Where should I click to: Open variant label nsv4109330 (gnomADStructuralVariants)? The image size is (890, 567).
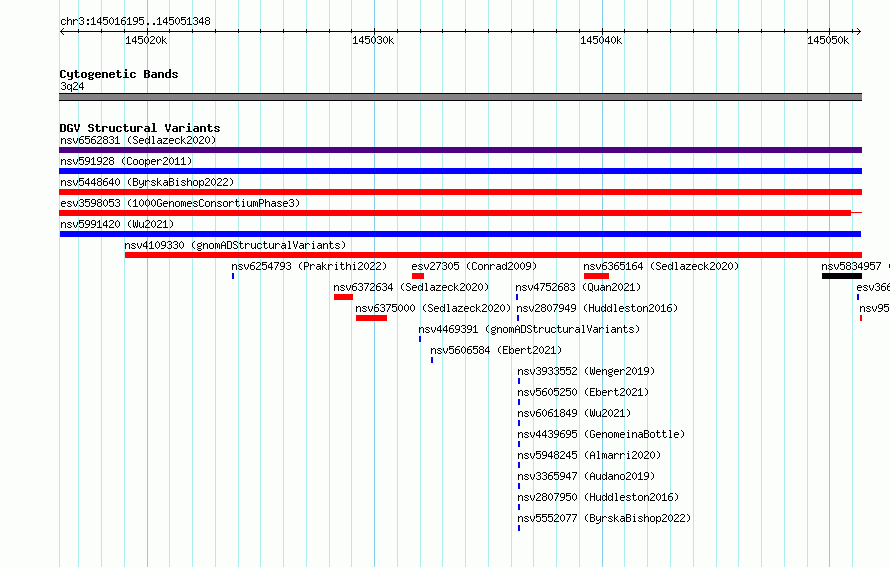(x=235, y=245)
